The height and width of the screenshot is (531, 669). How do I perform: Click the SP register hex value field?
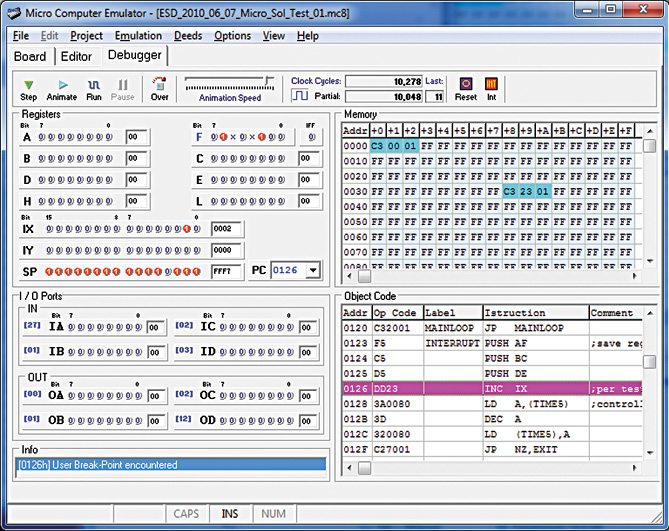tap(226, 271)
